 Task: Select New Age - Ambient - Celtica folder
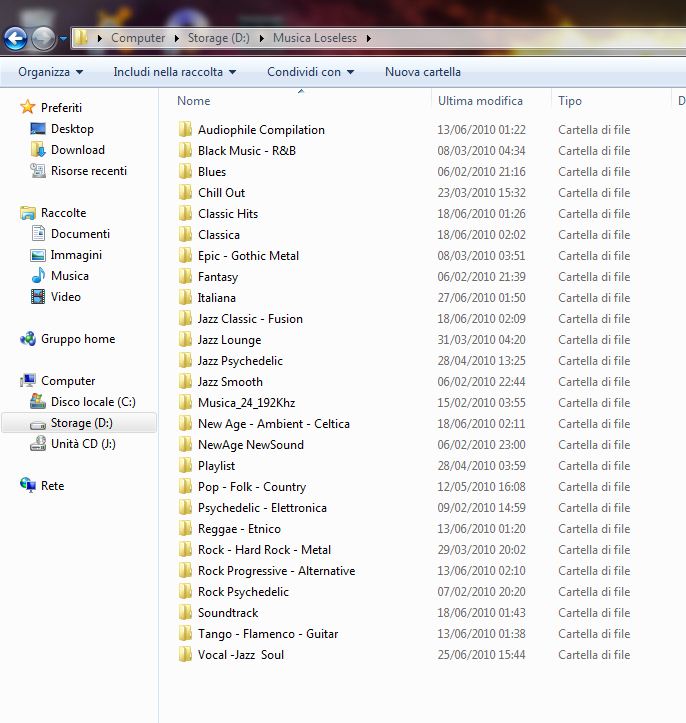point(274,424)
